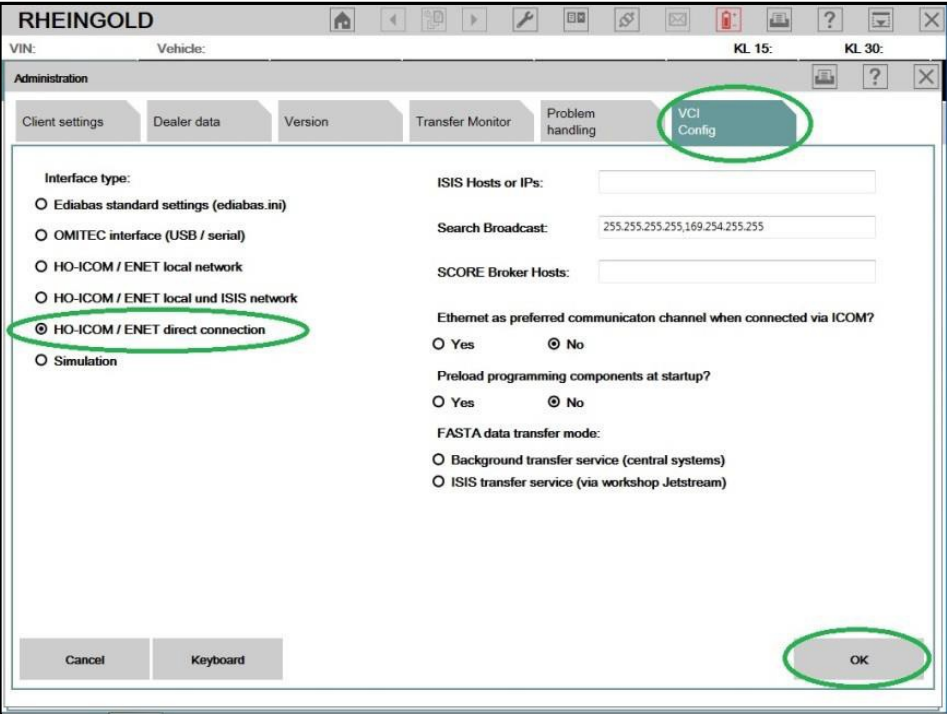
Task: Select HO-ICOM / ENET local network
Action: pos(41,266)
